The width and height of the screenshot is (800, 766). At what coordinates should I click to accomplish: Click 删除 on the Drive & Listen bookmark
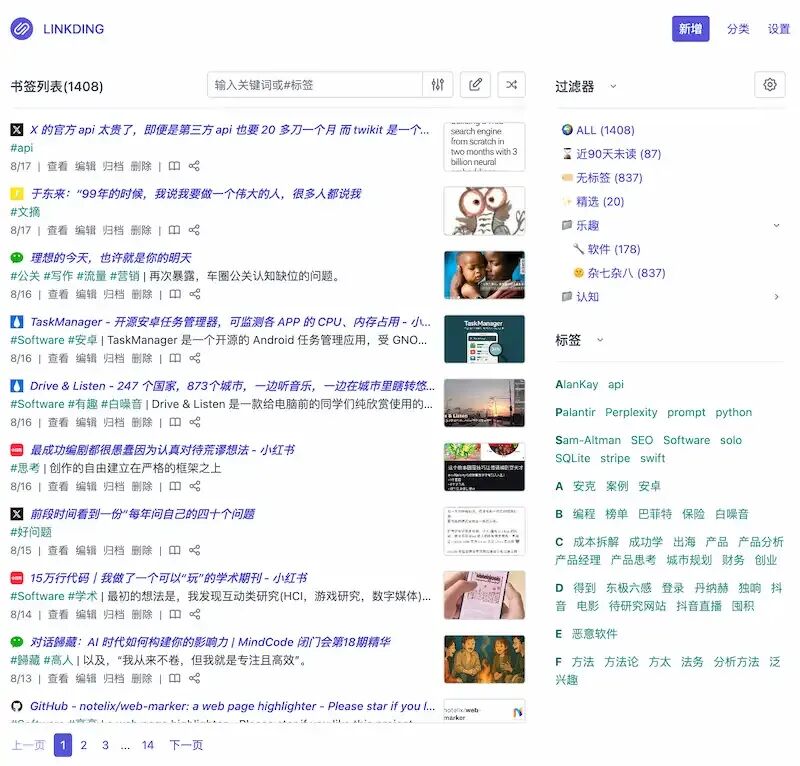(142, 422)
